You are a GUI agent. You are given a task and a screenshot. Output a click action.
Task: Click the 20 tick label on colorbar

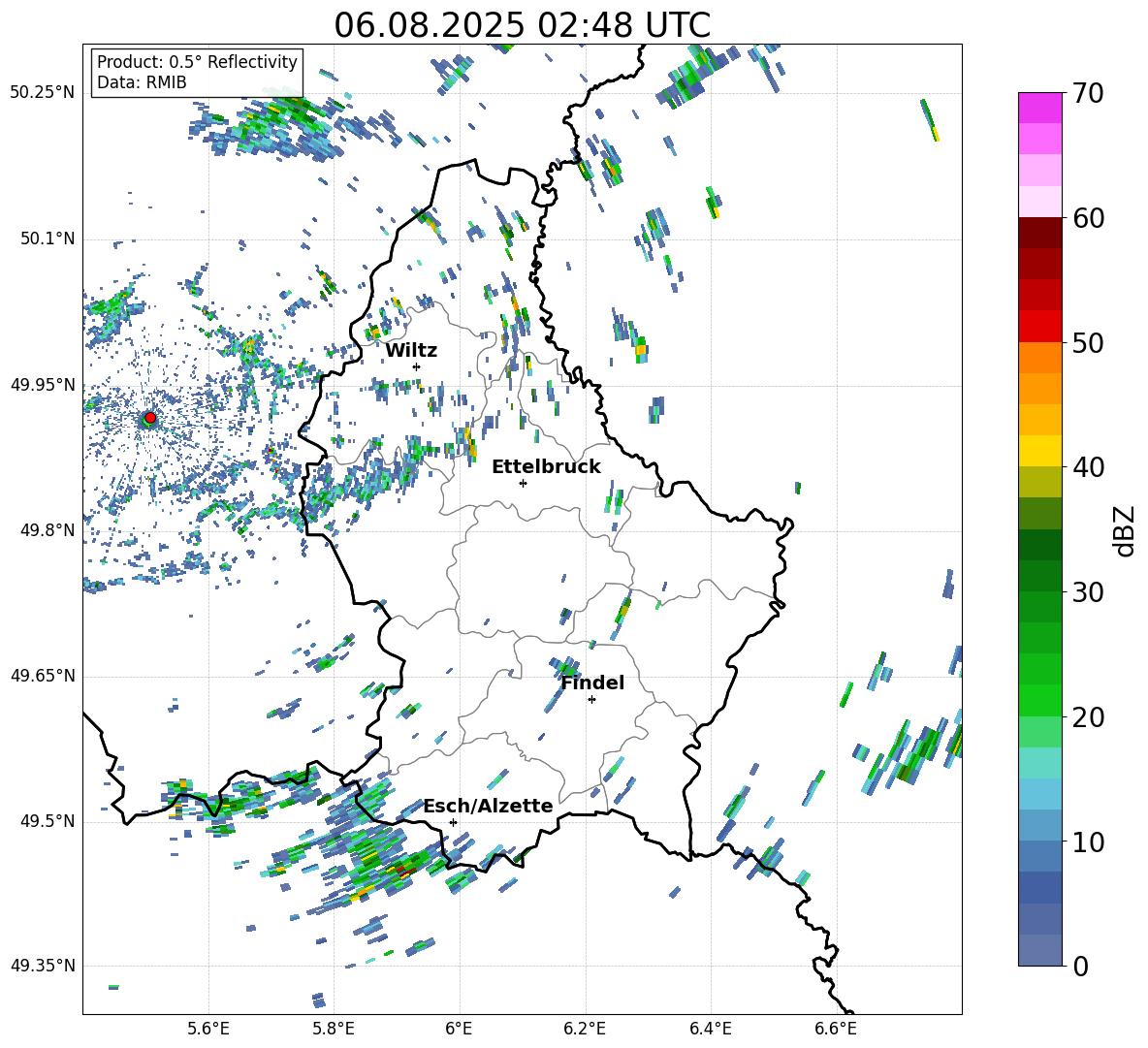coord(1087,716)
